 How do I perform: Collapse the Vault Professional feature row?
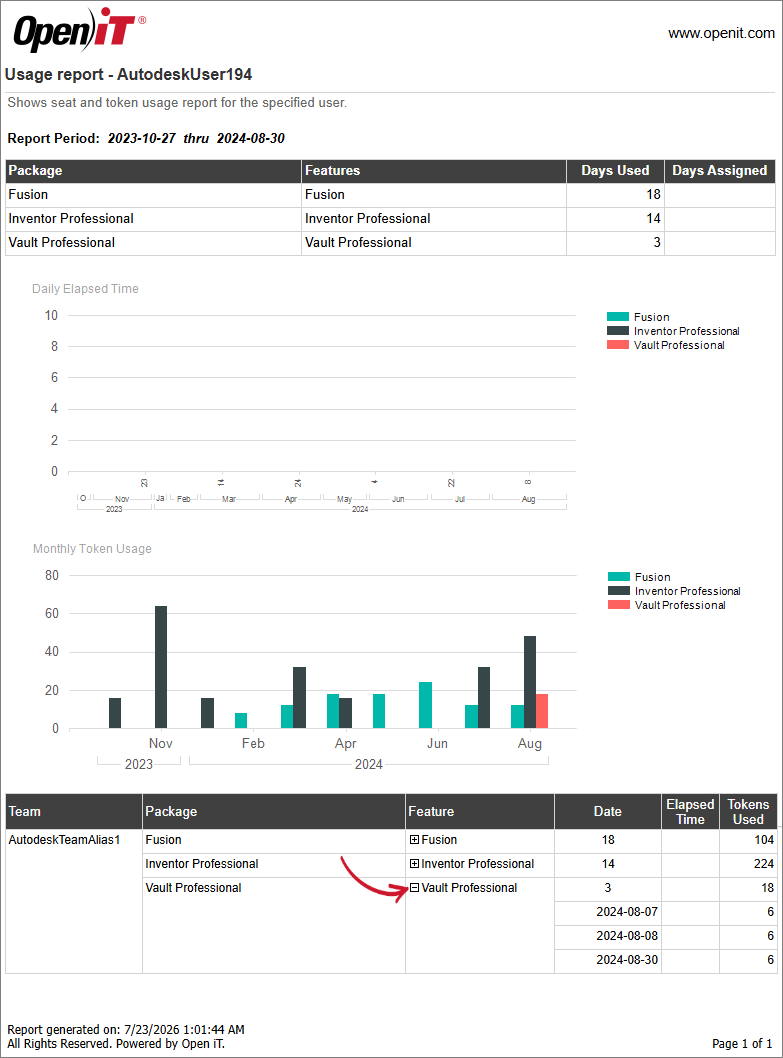(x=414, y=888)
